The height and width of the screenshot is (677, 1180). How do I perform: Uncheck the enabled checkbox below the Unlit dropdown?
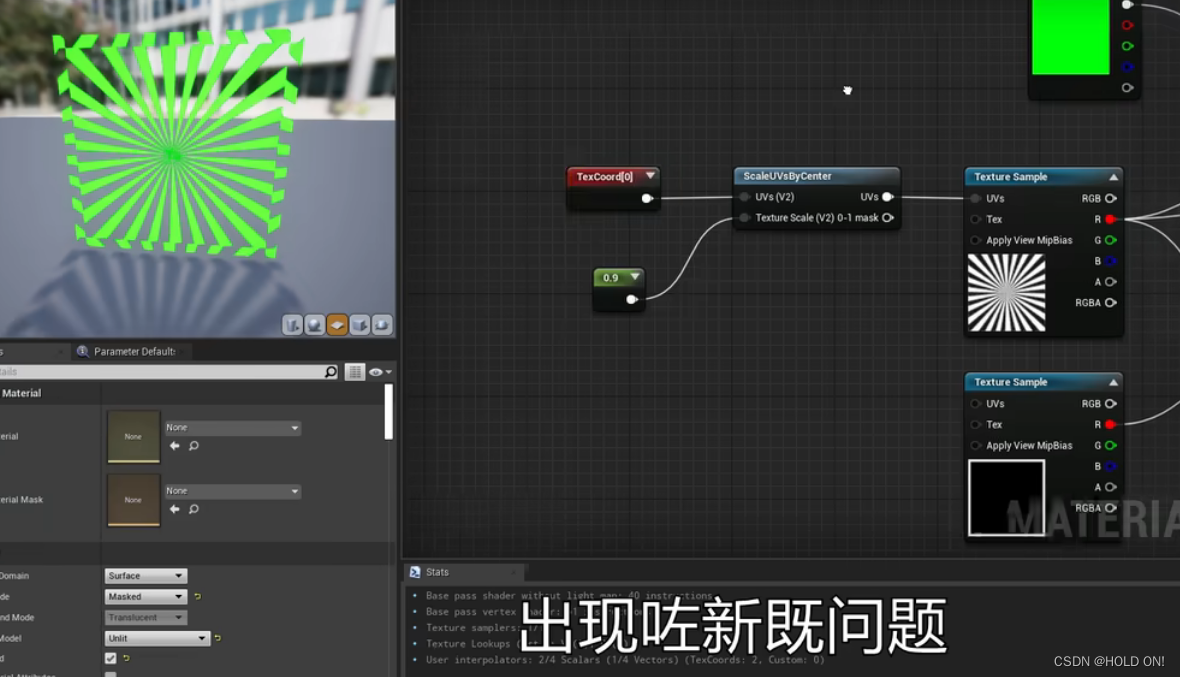click(x=110, y=658)
